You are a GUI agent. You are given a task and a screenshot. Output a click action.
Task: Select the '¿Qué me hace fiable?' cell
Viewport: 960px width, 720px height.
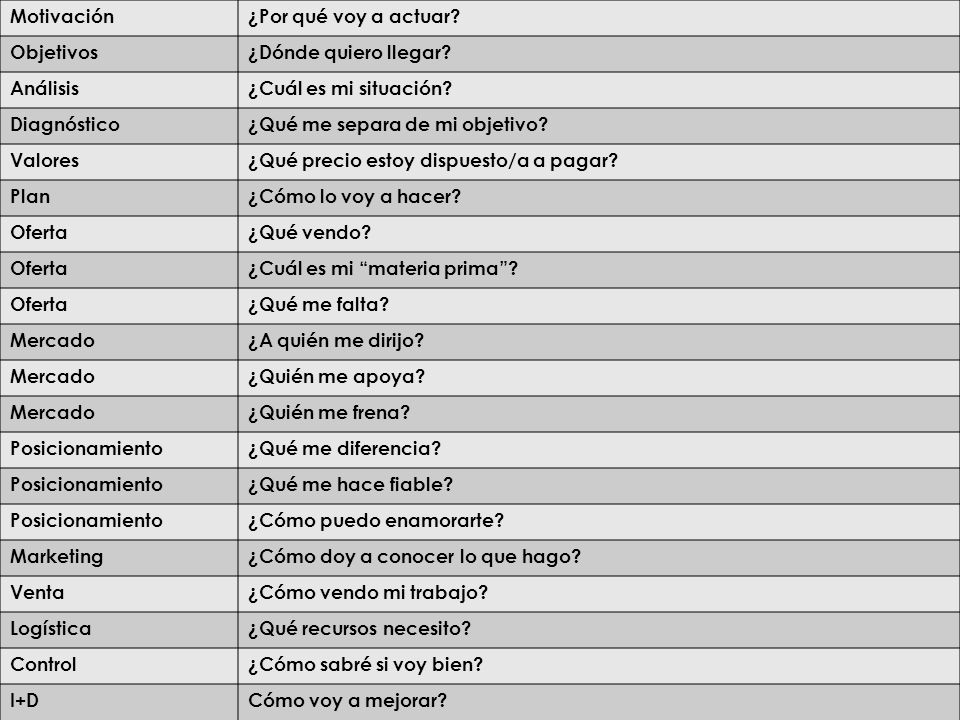[599, 486]
